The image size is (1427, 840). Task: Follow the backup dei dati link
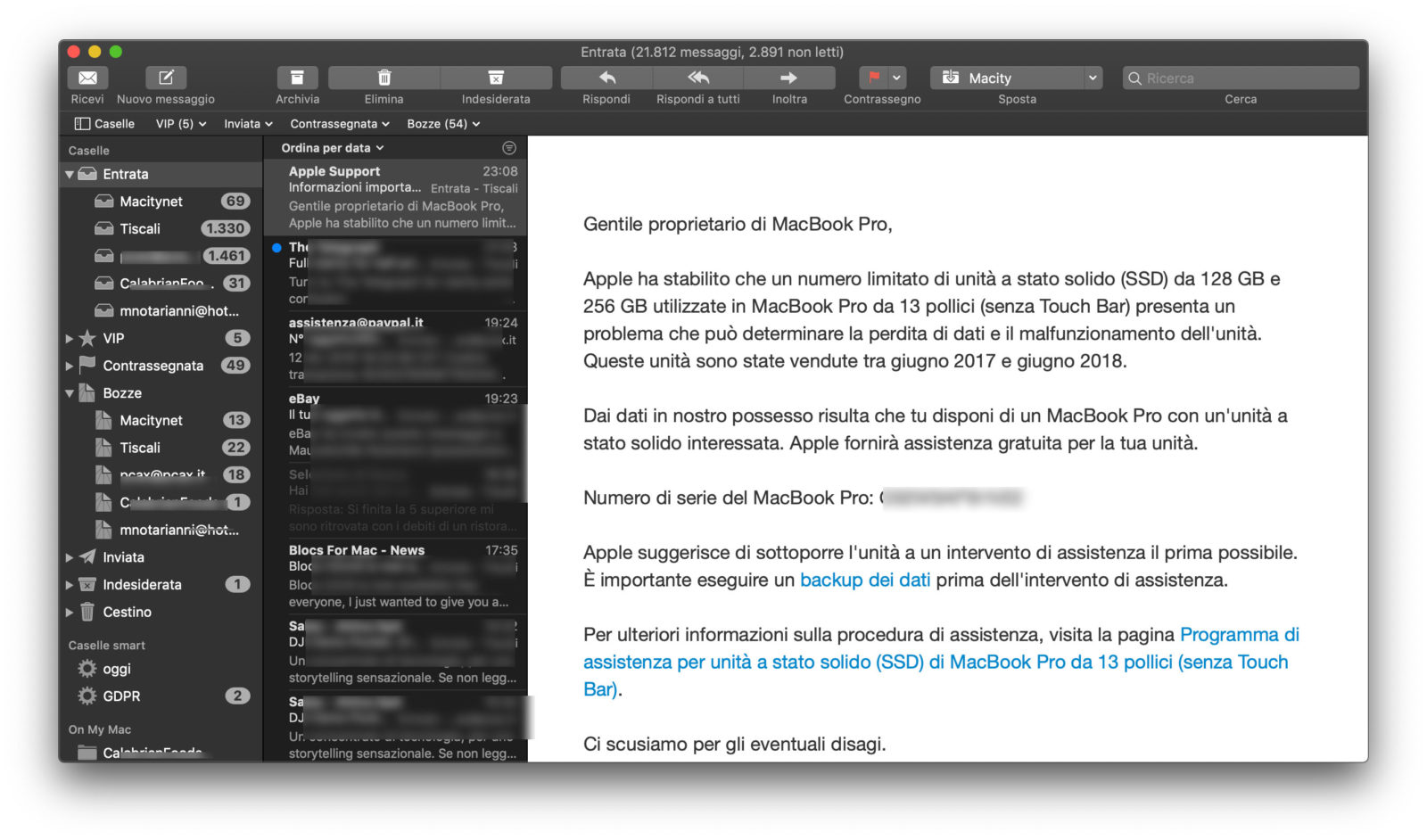(x=864, y=580)
